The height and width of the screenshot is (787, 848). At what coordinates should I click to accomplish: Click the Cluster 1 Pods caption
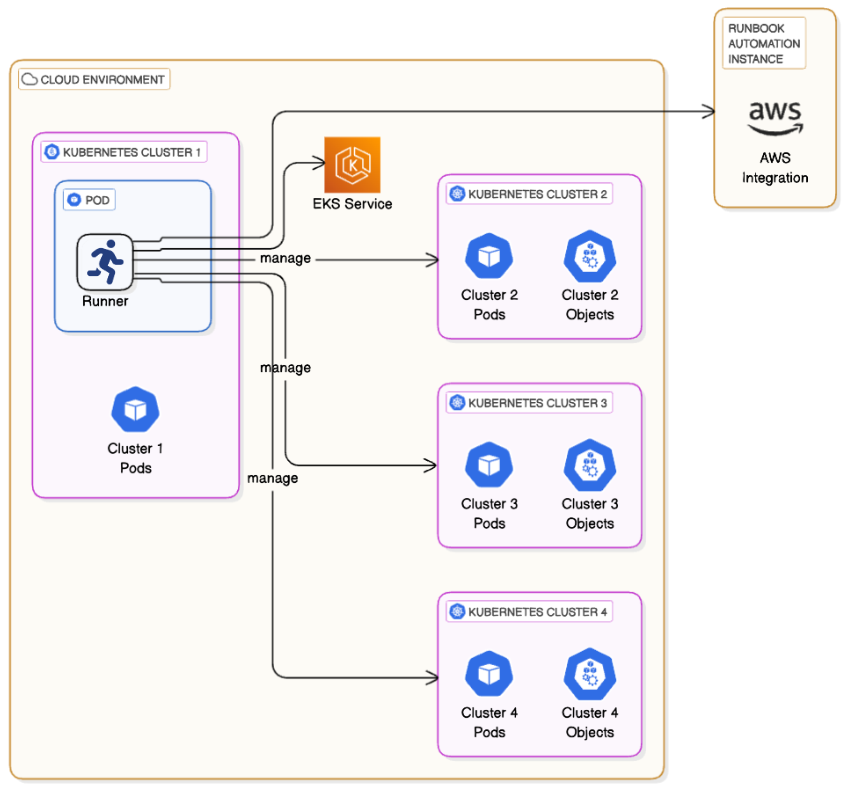135,458
